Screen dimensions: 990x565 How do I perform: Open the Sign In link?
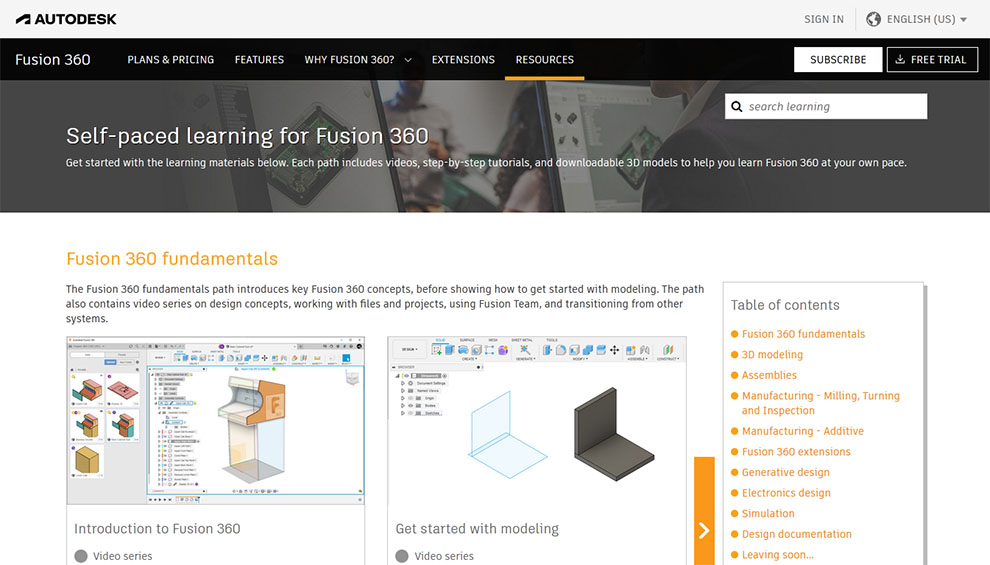pos(823,19)
